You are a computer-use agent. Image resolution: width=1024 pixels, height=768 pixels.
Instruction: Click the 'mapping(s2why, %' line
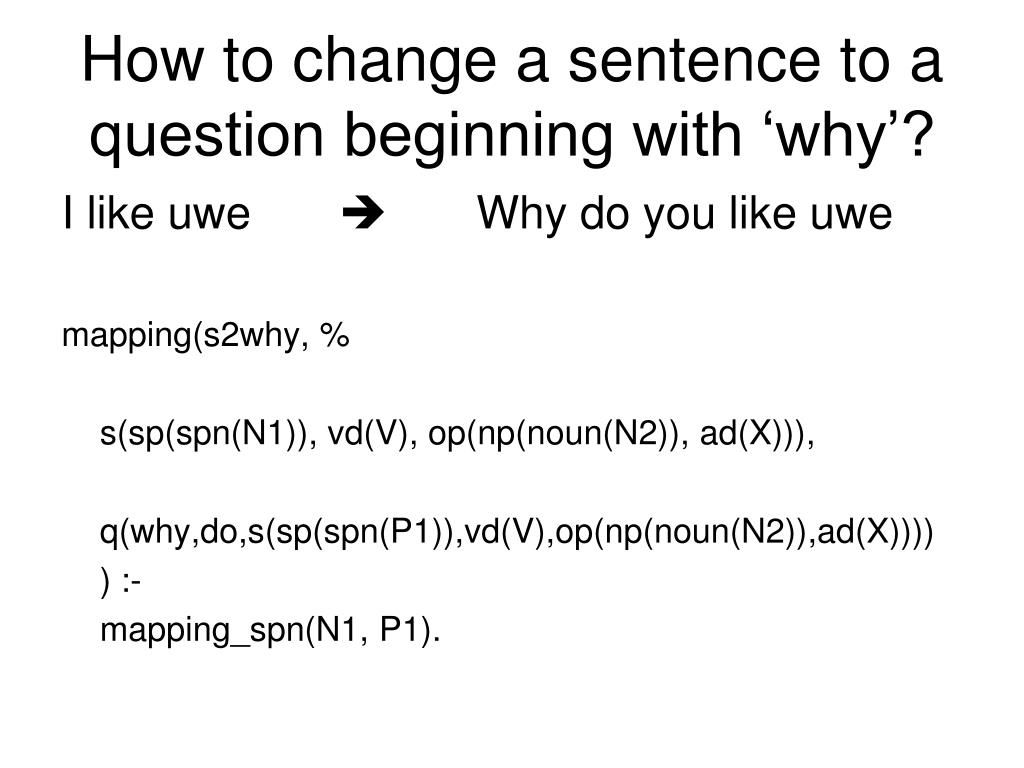tap(206, 336)
